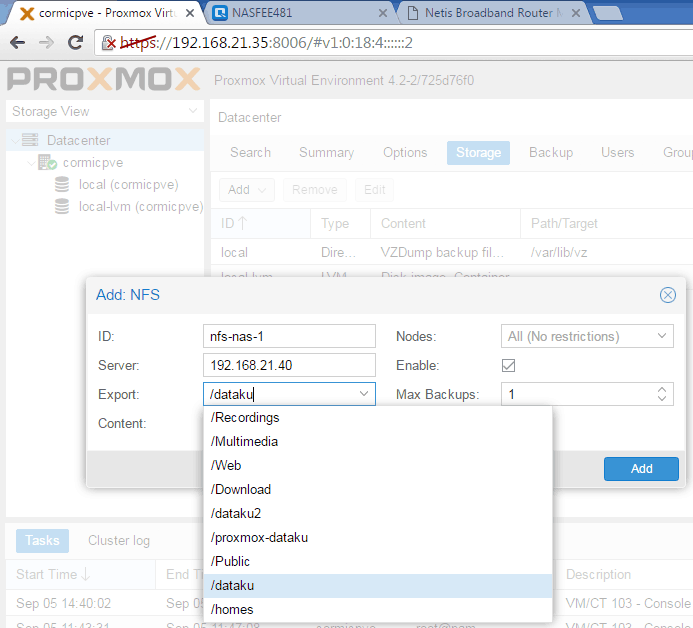Close the Netis Broadband Router tab
The height and width of the screenshot is (628, 693).
click(x=576, y=13)
